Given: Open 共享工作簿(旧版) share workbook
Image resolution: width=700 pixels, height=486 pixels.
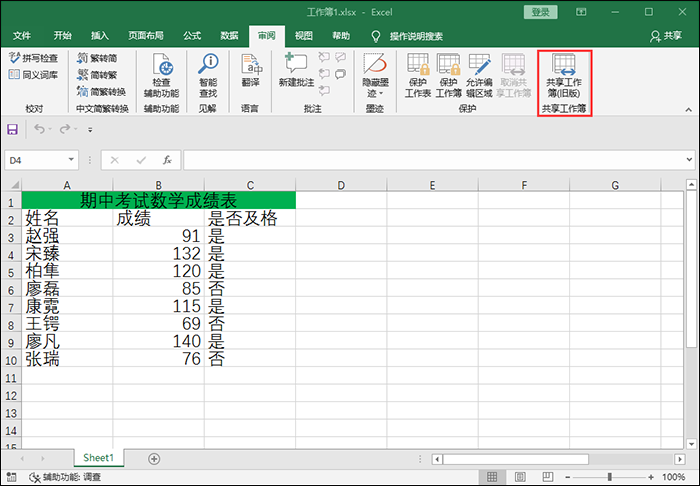Looking at the screenshot, I should click(x=565, y=75).
